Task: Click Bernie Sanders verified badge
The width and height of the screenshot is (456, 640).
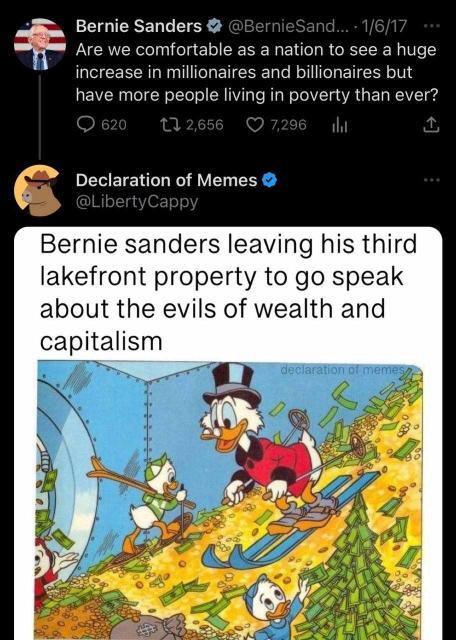Action: click(x=214, y=27)
